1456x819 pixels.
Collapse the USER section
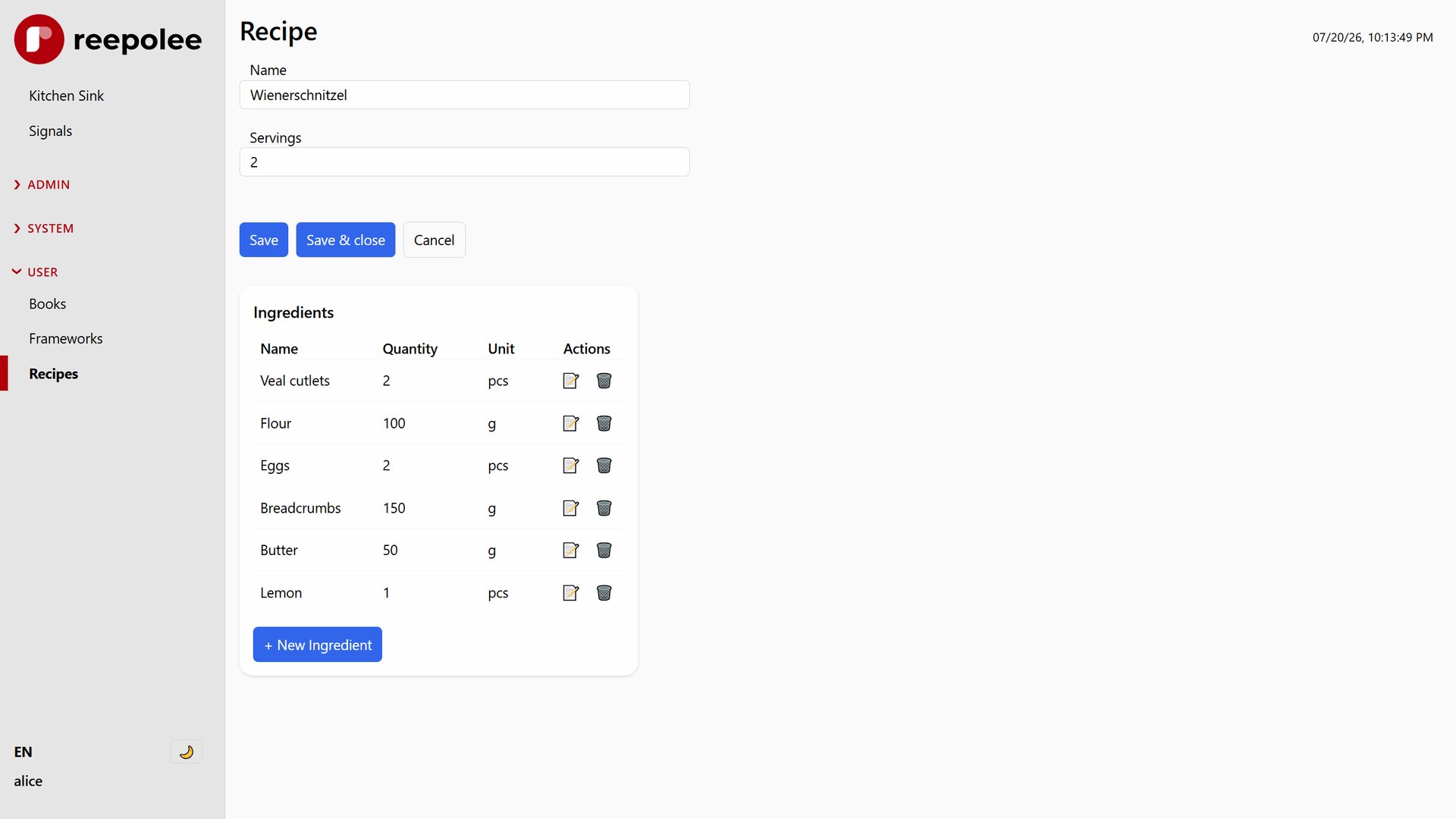pos(36,272)
